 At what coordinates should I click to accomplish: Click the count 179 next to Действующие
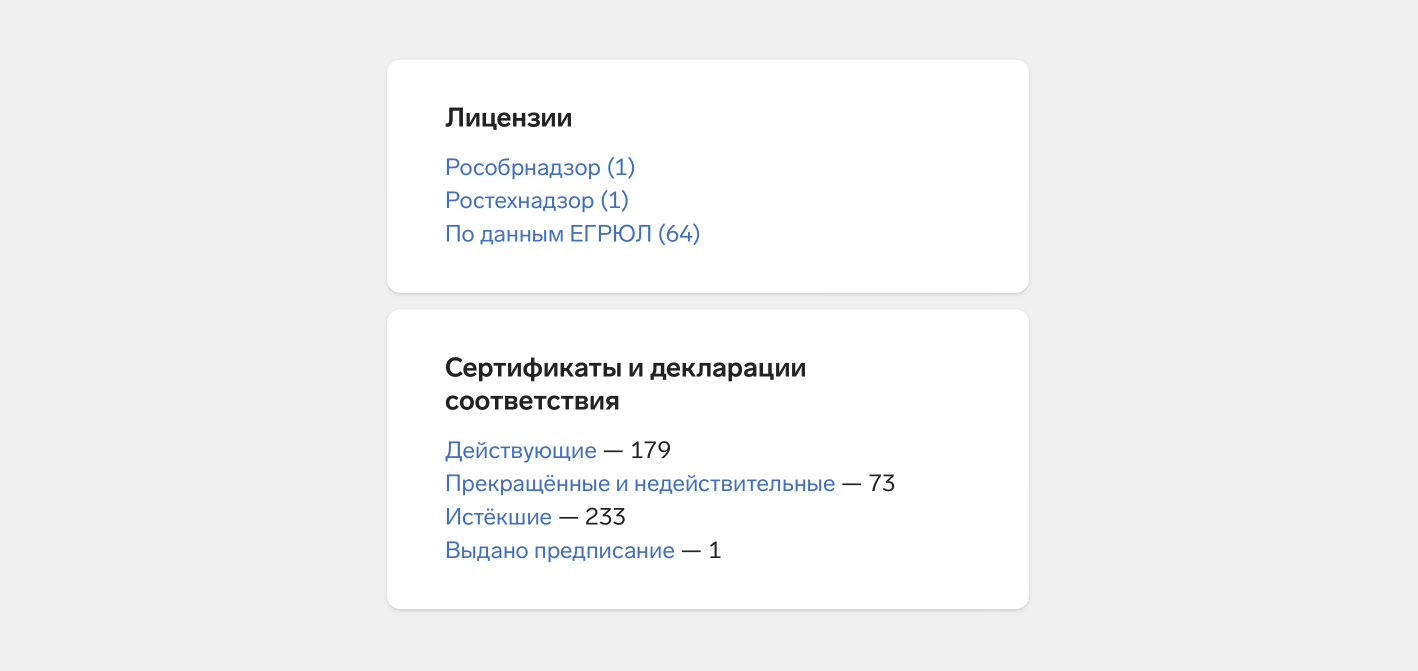tap(650, 450)
